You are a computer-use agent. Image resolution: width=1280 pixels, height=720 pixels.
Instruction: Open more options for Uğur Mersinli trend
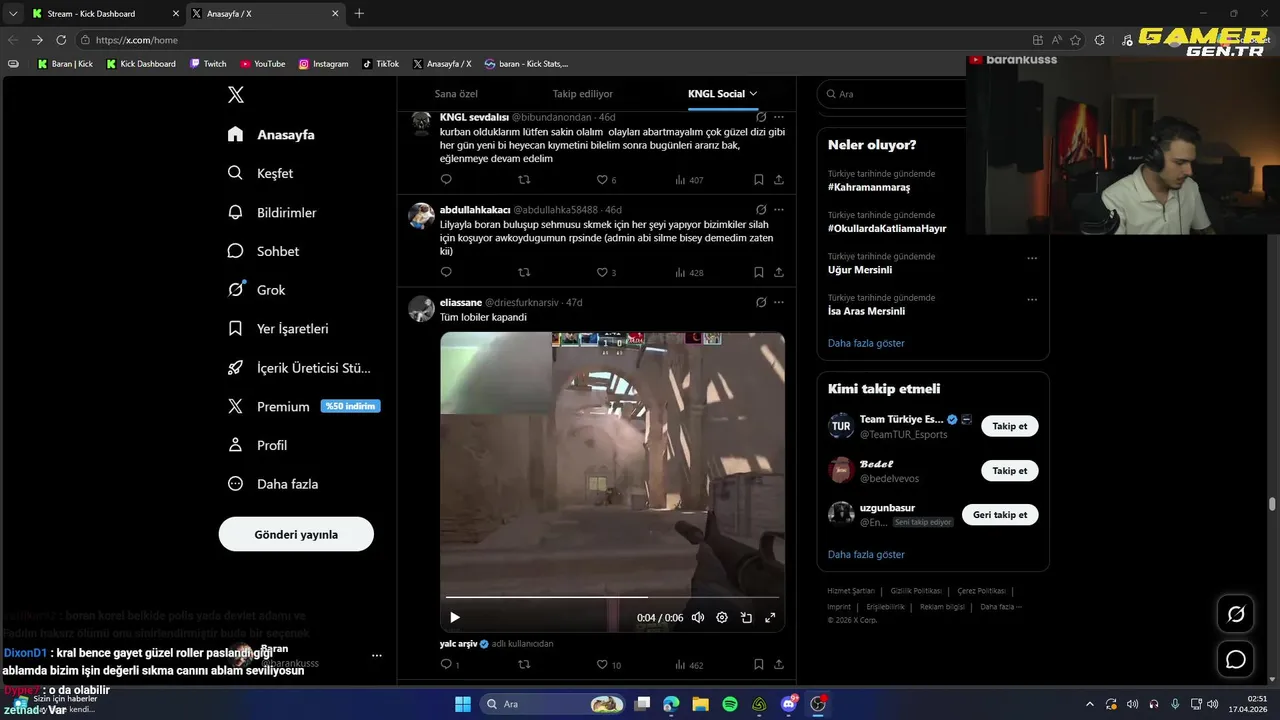pos(1032,258)
